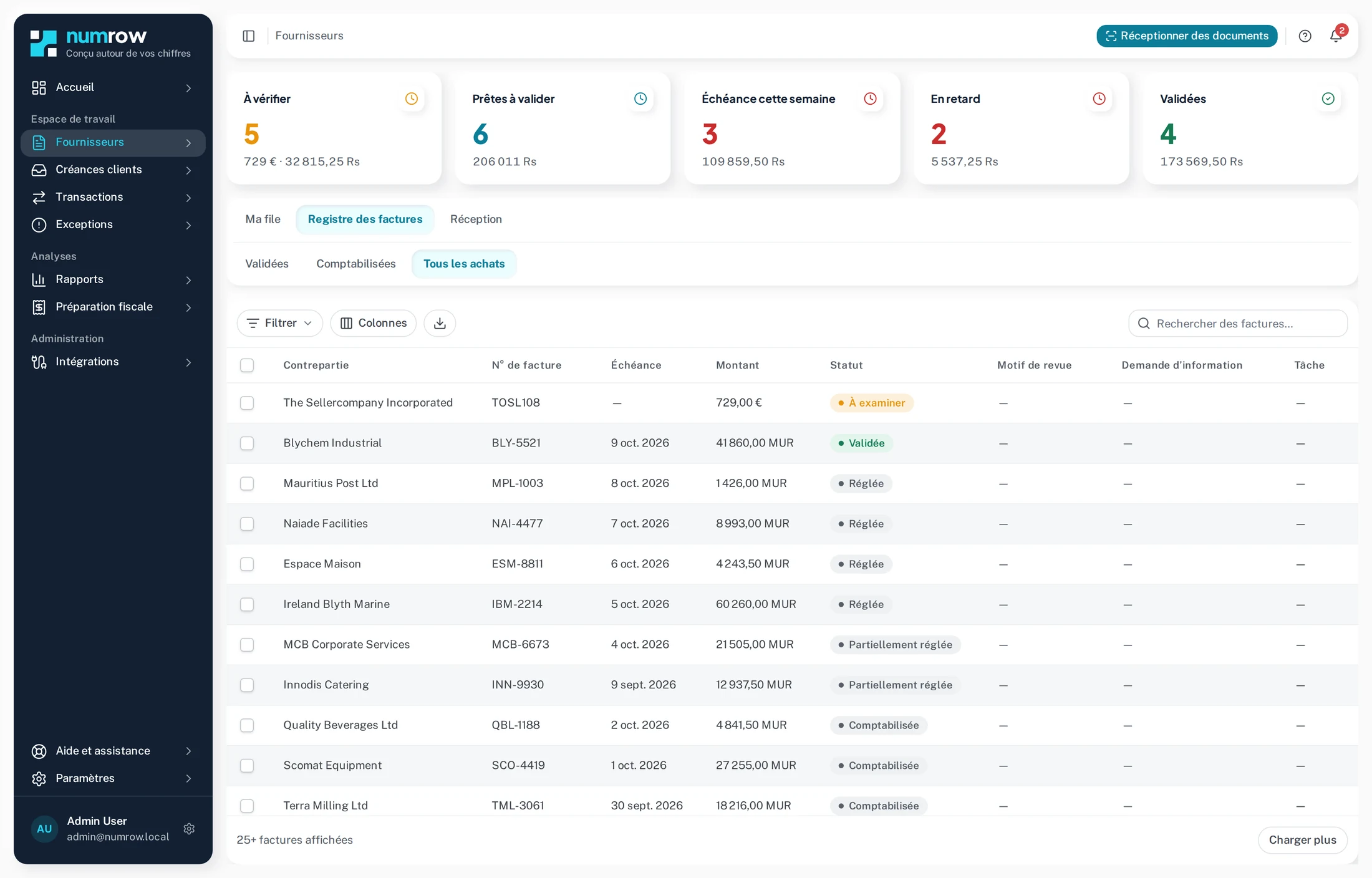Expand the Paramètres chevron
This screenshot has height=878, width=1372.
188,778
